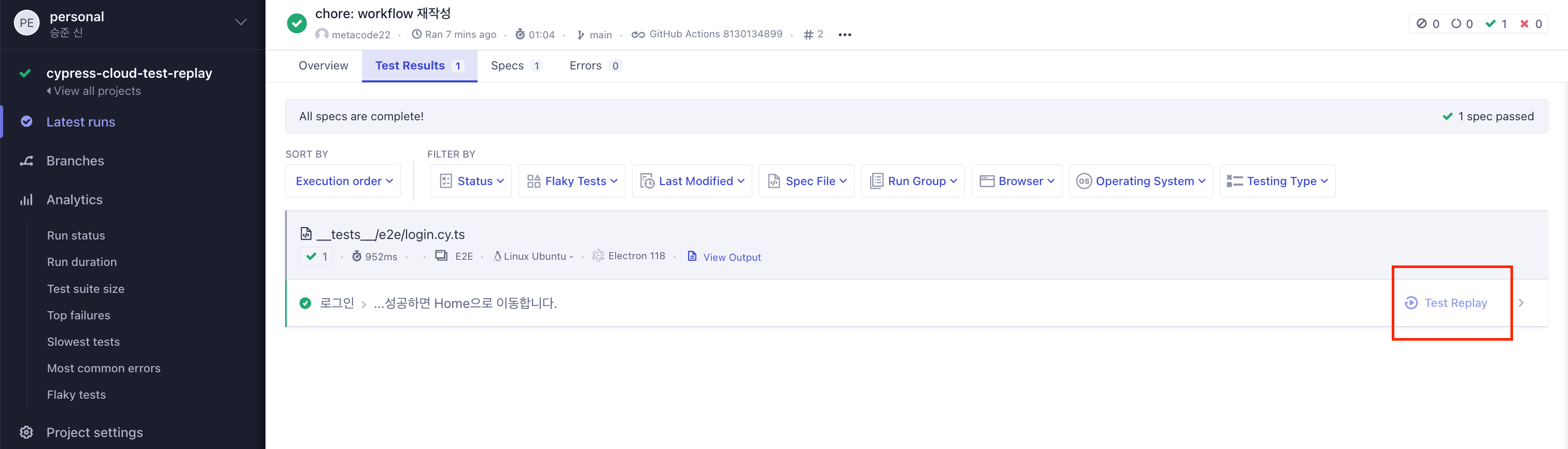
Task: Open the Branches section
Action: pos(76,161)
